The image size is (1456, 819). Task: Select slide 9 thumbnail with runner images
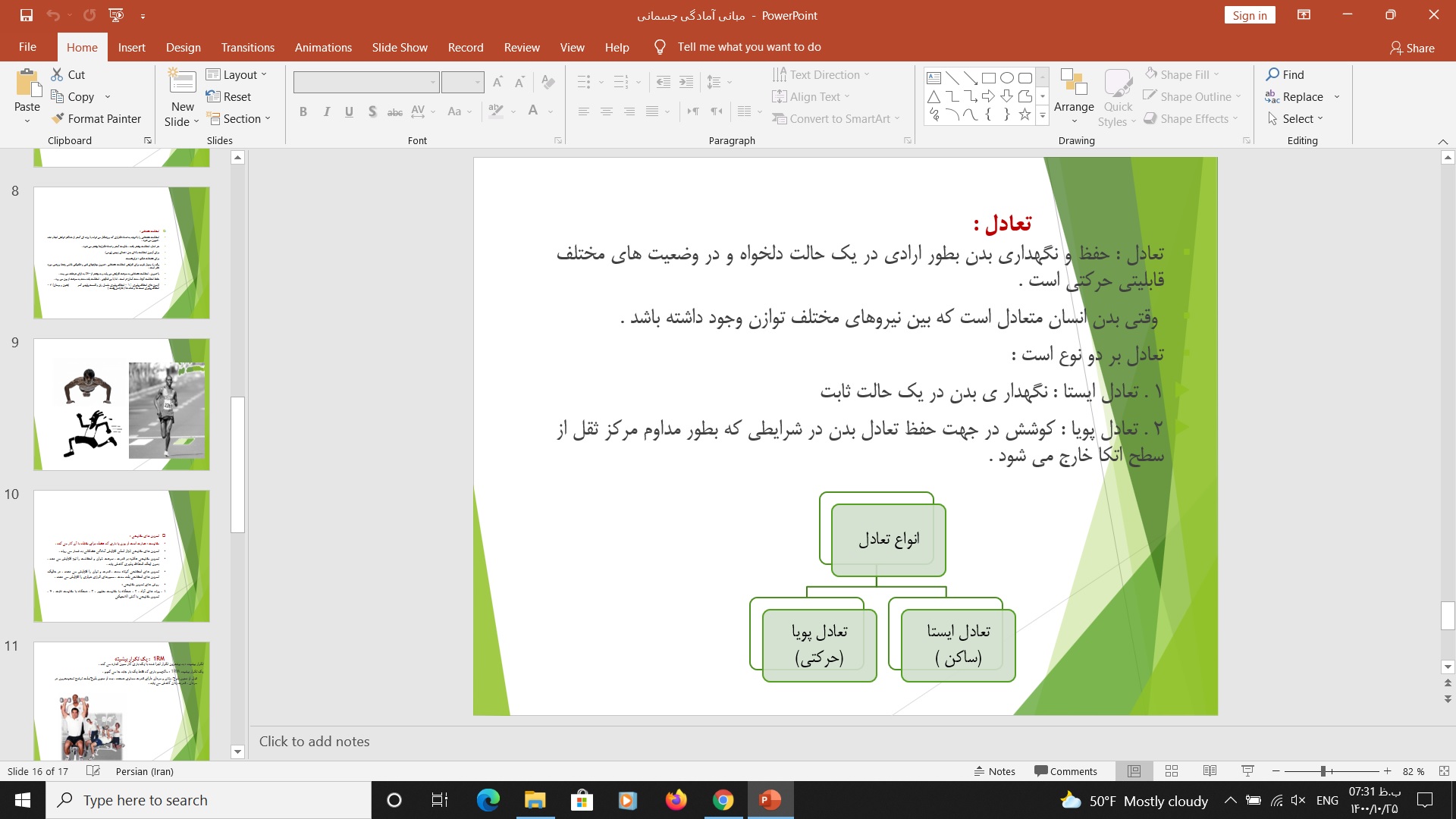click(x=121, y=404)
